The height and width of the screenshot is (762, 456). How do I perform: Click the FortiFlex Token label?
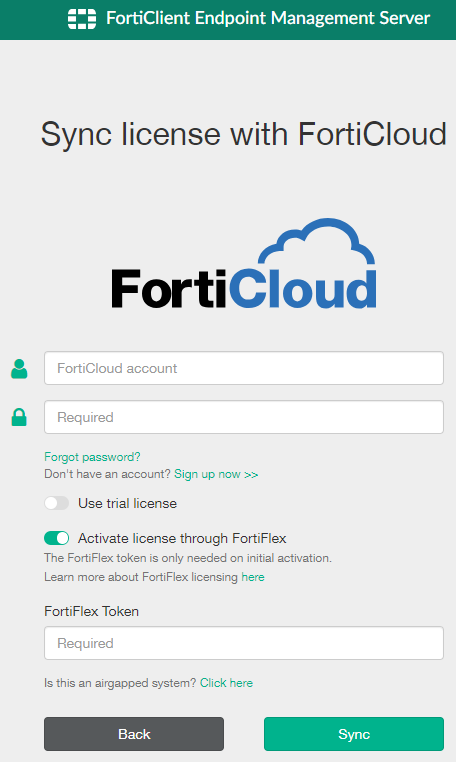point(91,611)
